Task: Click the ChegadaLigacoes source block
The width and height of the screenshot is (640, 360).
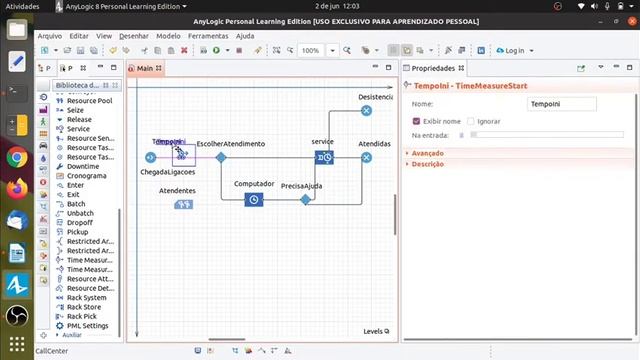Action: click(x=150, y=157)
